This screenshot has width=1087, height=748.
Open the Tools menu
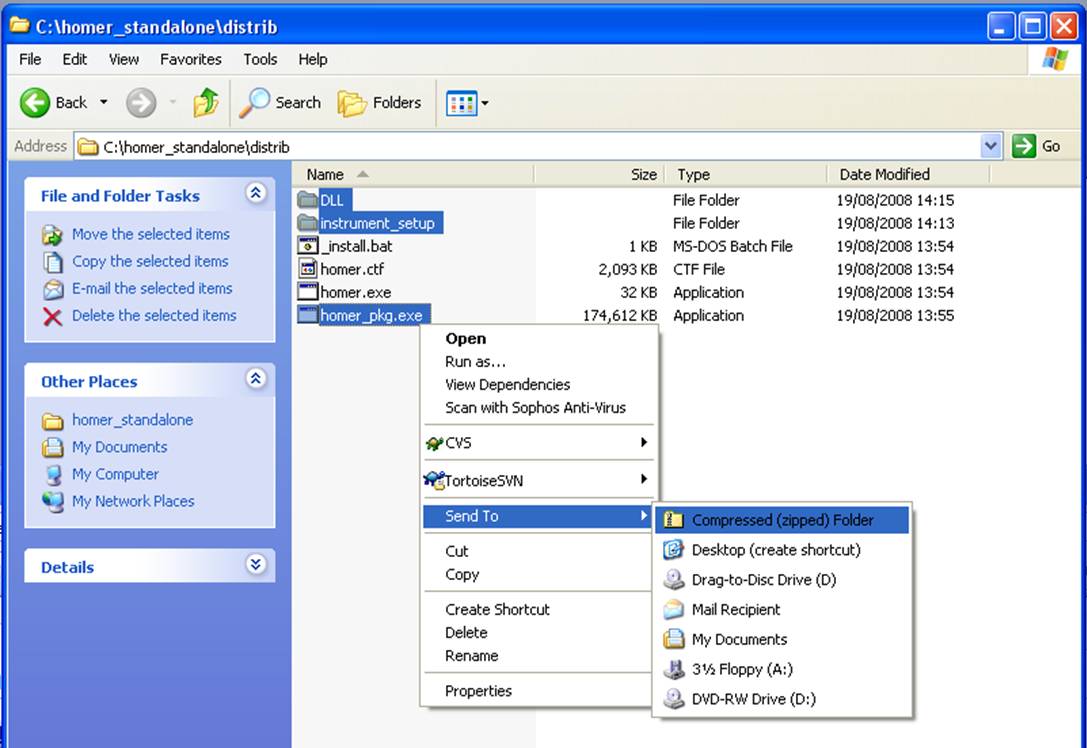point(260,59)
